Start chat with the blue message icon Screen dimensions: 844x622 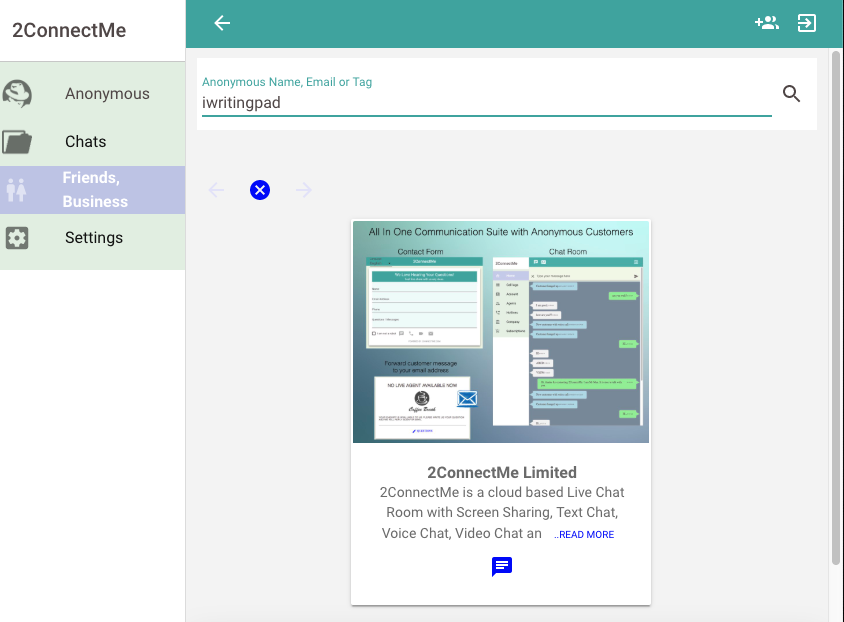coord(502,567)
